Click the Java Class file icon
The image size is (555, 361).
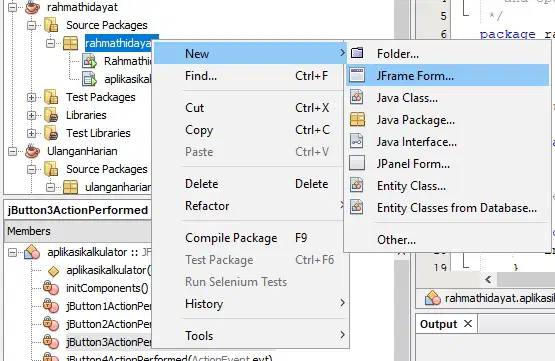(356, 97)
